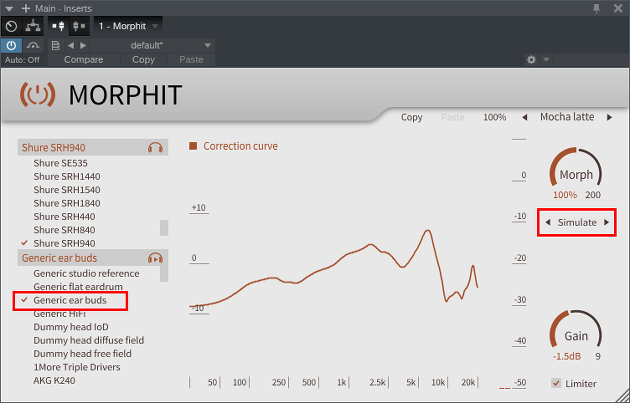Add insert with the plus icon
630x403 pixels.
coord(26,8)
